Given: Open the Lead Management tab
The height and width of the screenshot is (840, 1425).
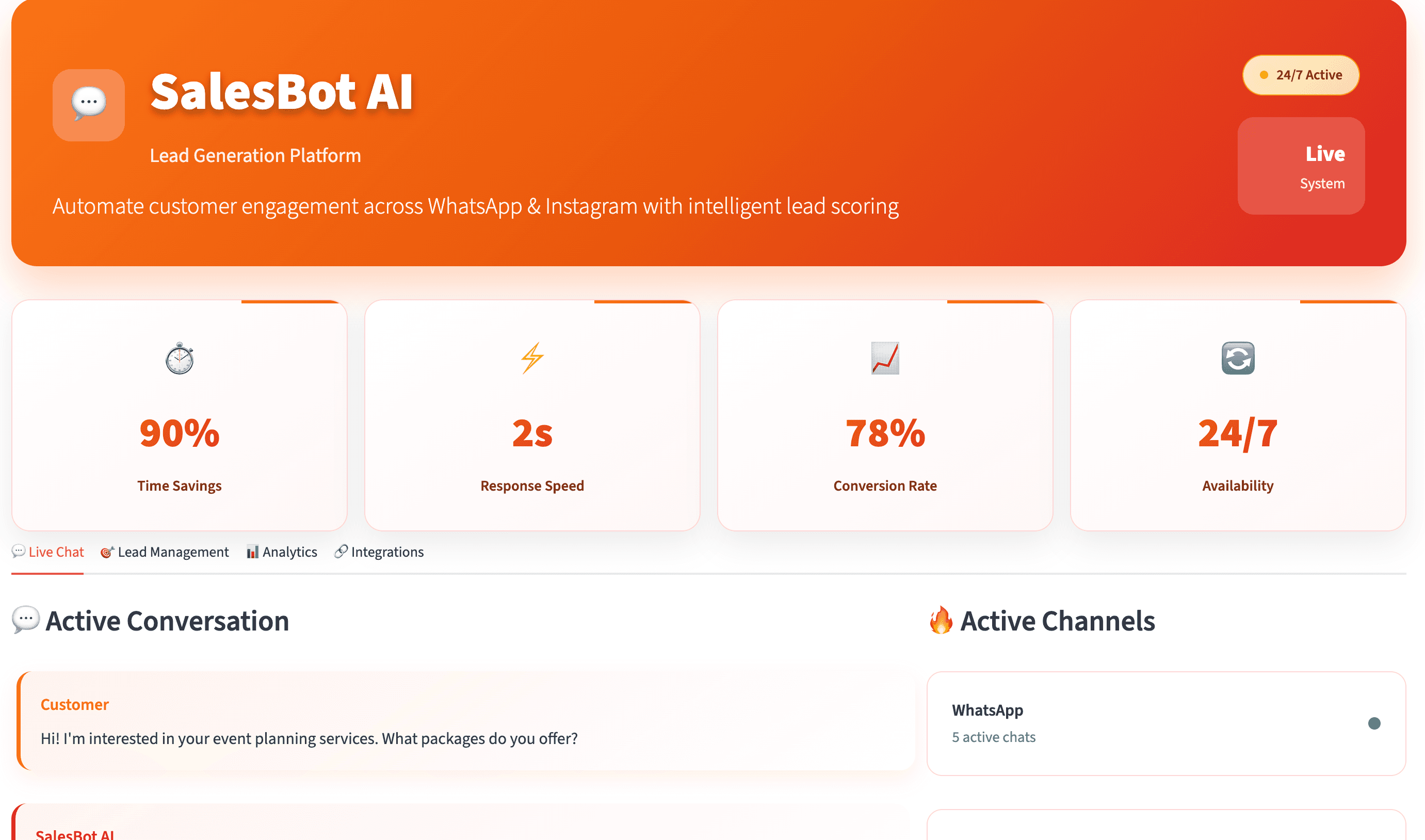Looking at the screenshot, I should [x=165, y=552].
